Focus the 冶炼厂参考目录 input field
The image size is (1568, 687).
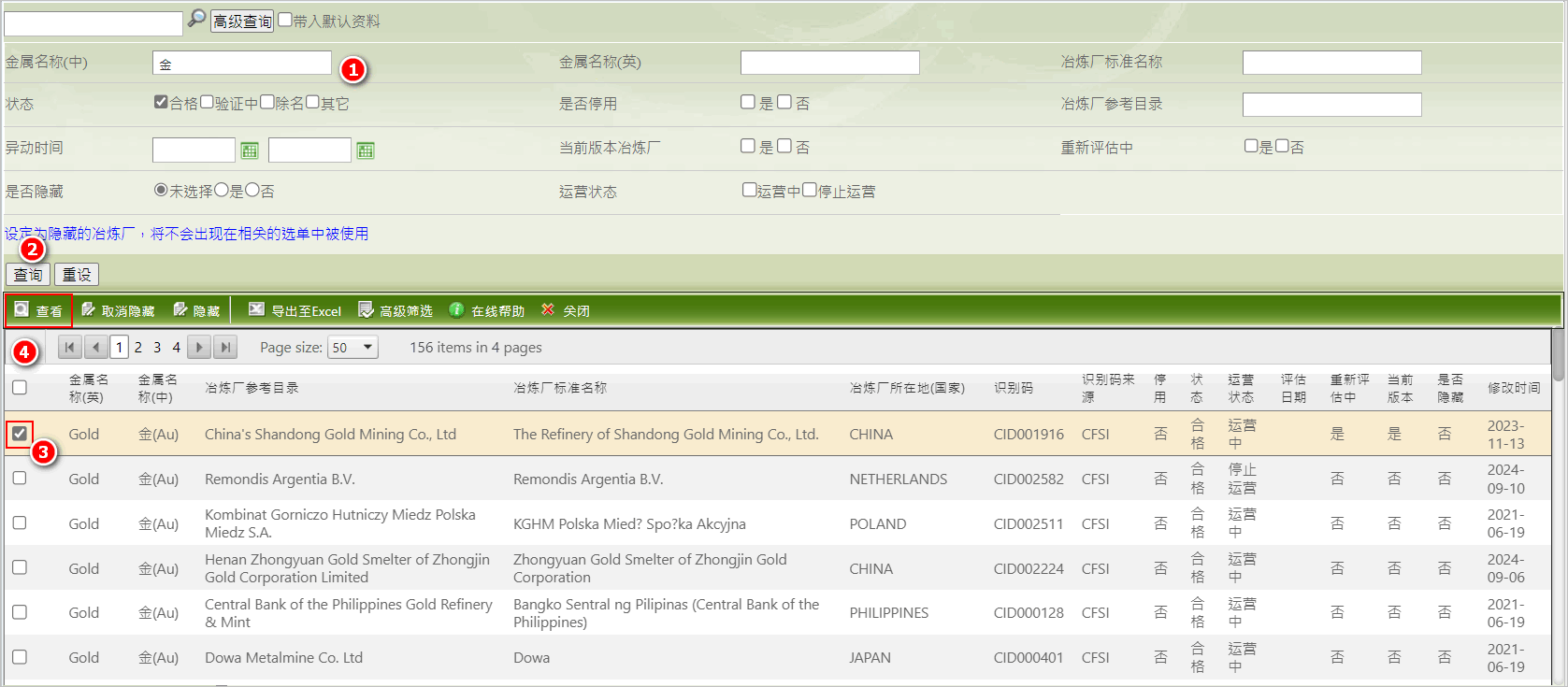[x=1332, y=105]
